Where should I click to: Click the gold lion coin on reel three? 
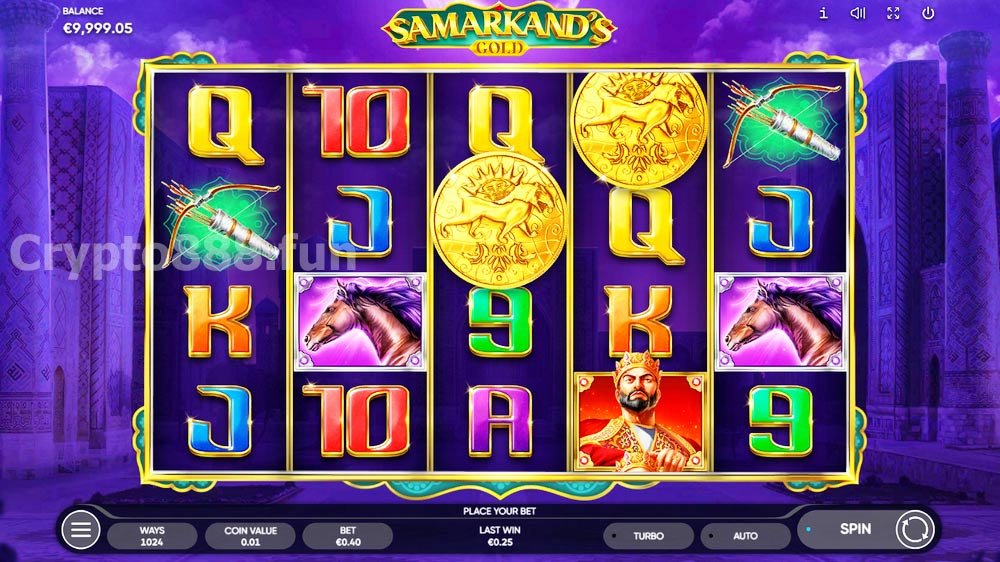point(499,220)
